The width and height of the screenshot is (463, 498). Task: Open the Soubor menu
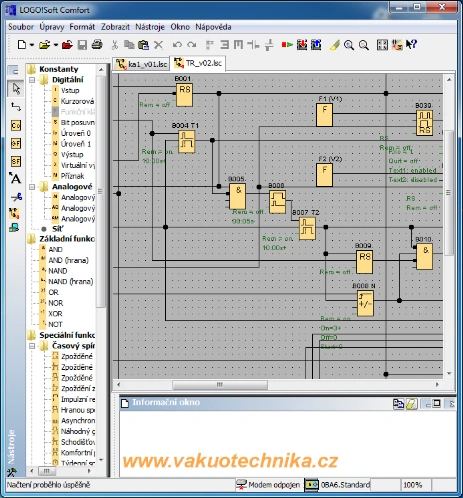click(21, 27)
